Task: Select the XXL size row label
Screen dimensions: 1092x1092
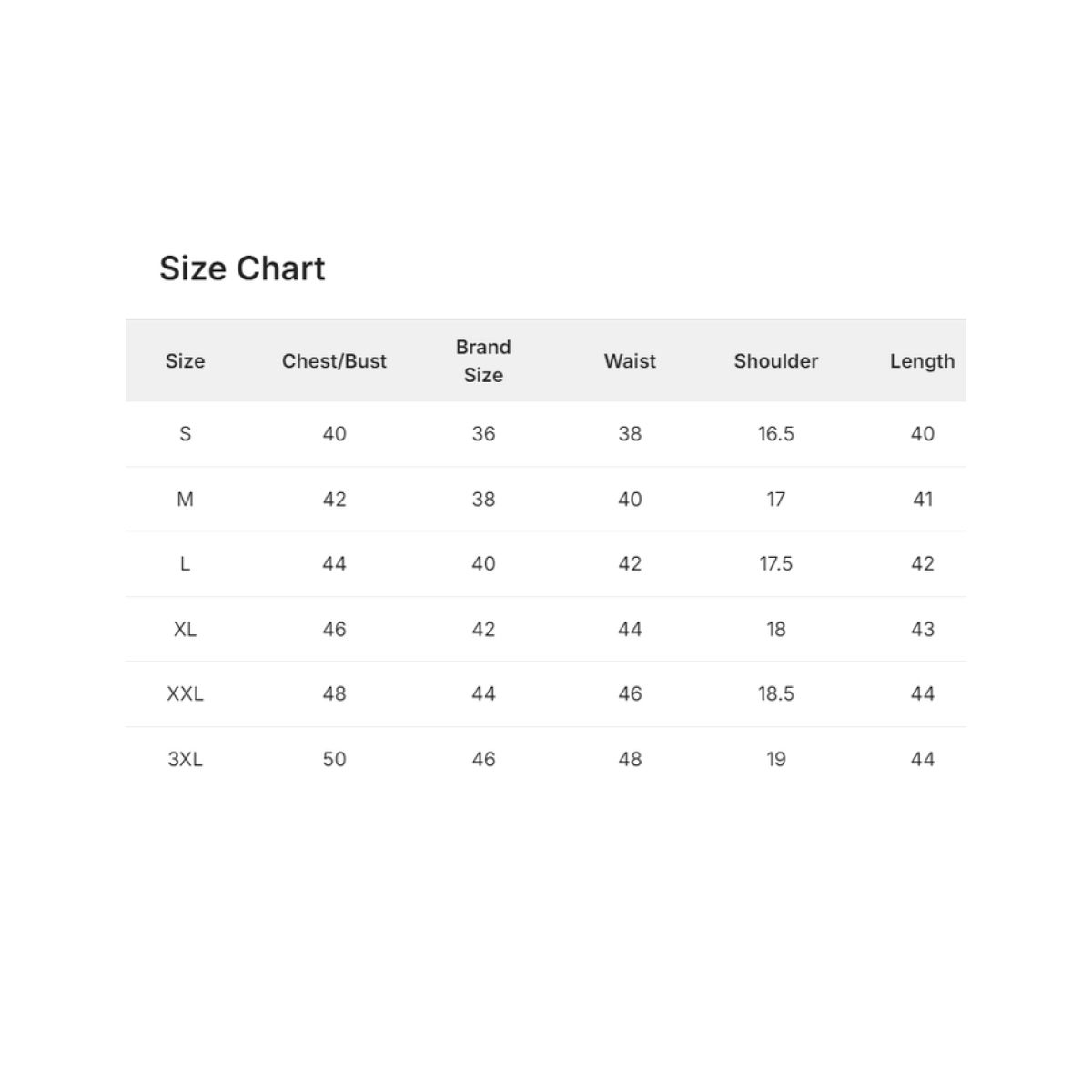Action: pyautogui.click(x=185, y=694)
